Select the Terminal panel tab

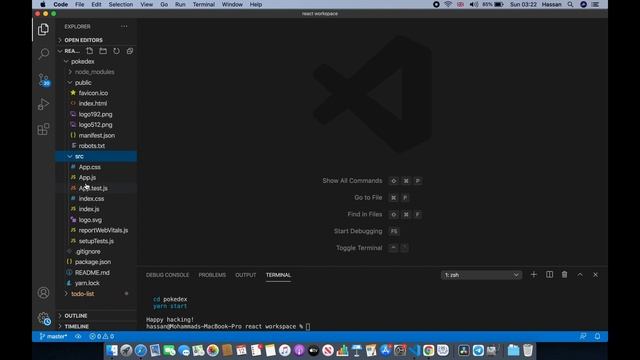[278, 275]
